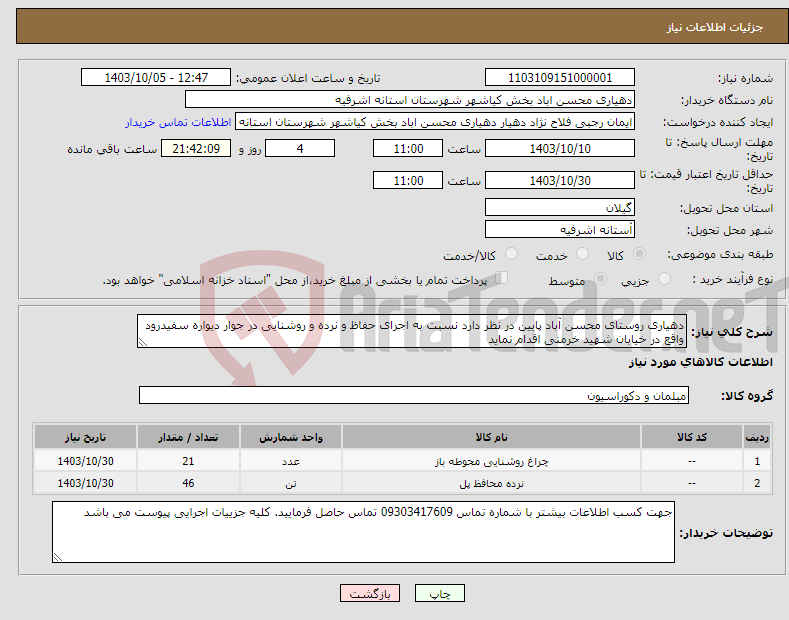Select the جزیی purchase type radio
This screenshot has width=789, height=620.
(x=664, y=279)
